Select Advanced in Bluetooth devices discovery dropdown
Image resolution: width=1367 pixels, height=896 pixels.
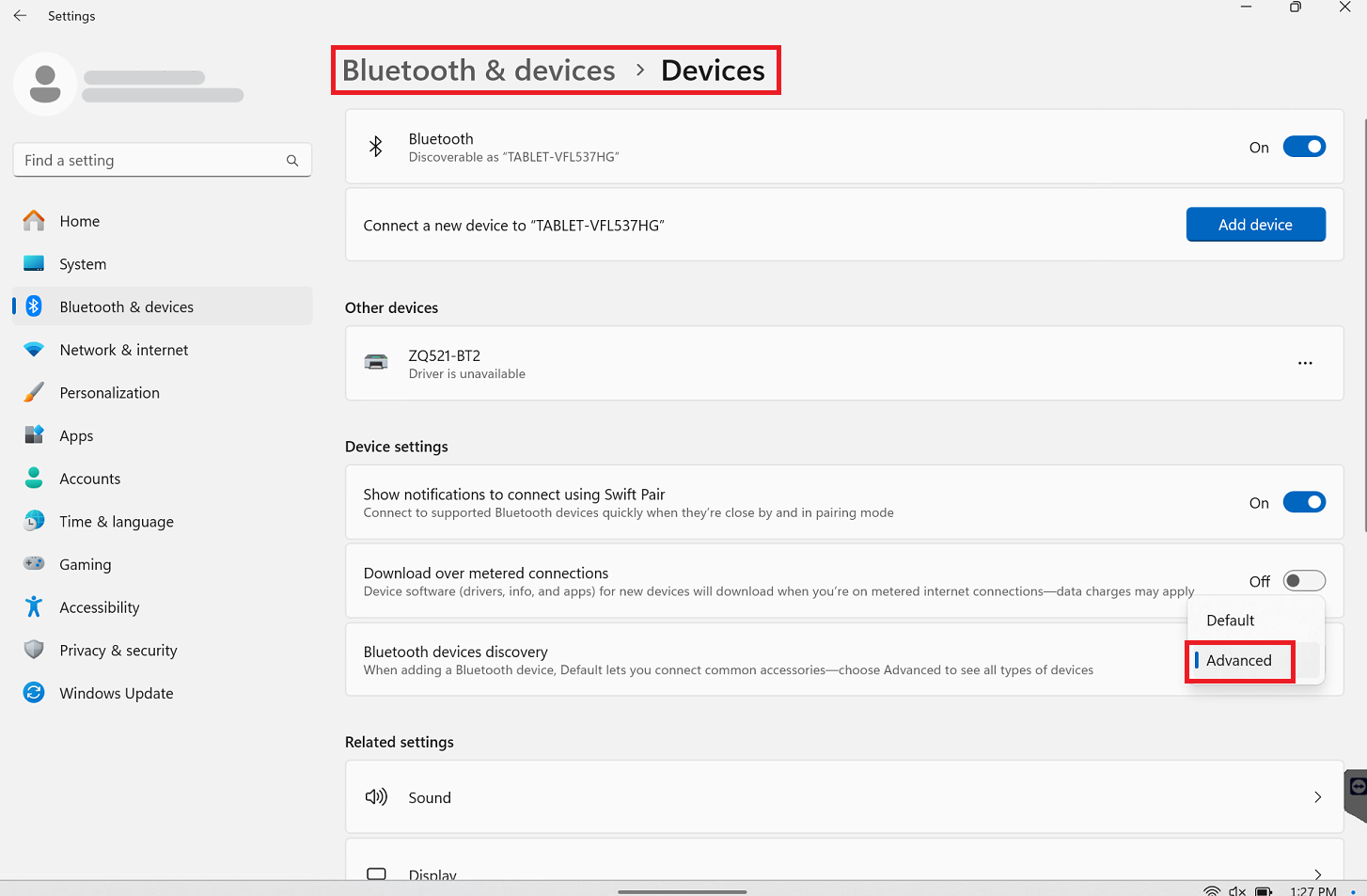[1239, 660]
